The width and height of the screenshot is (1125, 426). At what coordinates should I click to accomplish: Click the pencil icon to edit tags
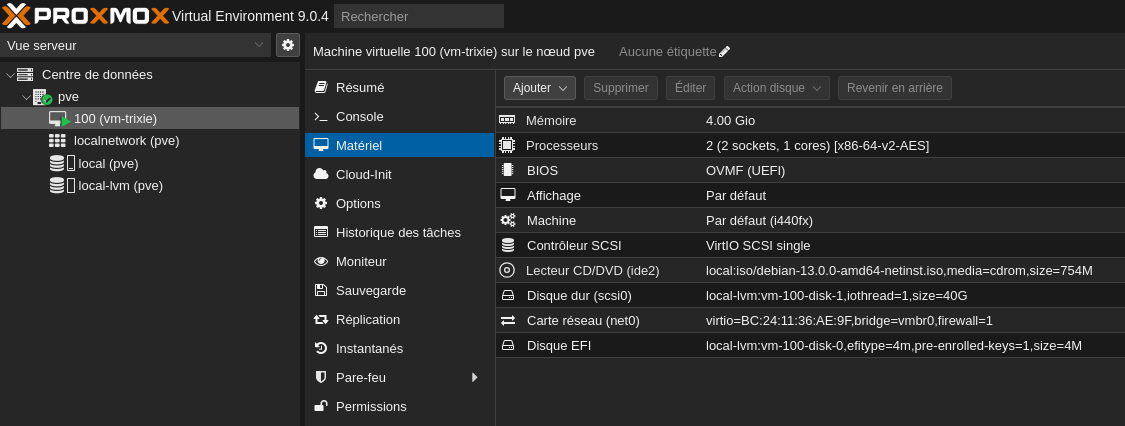[x=725, y=52]
